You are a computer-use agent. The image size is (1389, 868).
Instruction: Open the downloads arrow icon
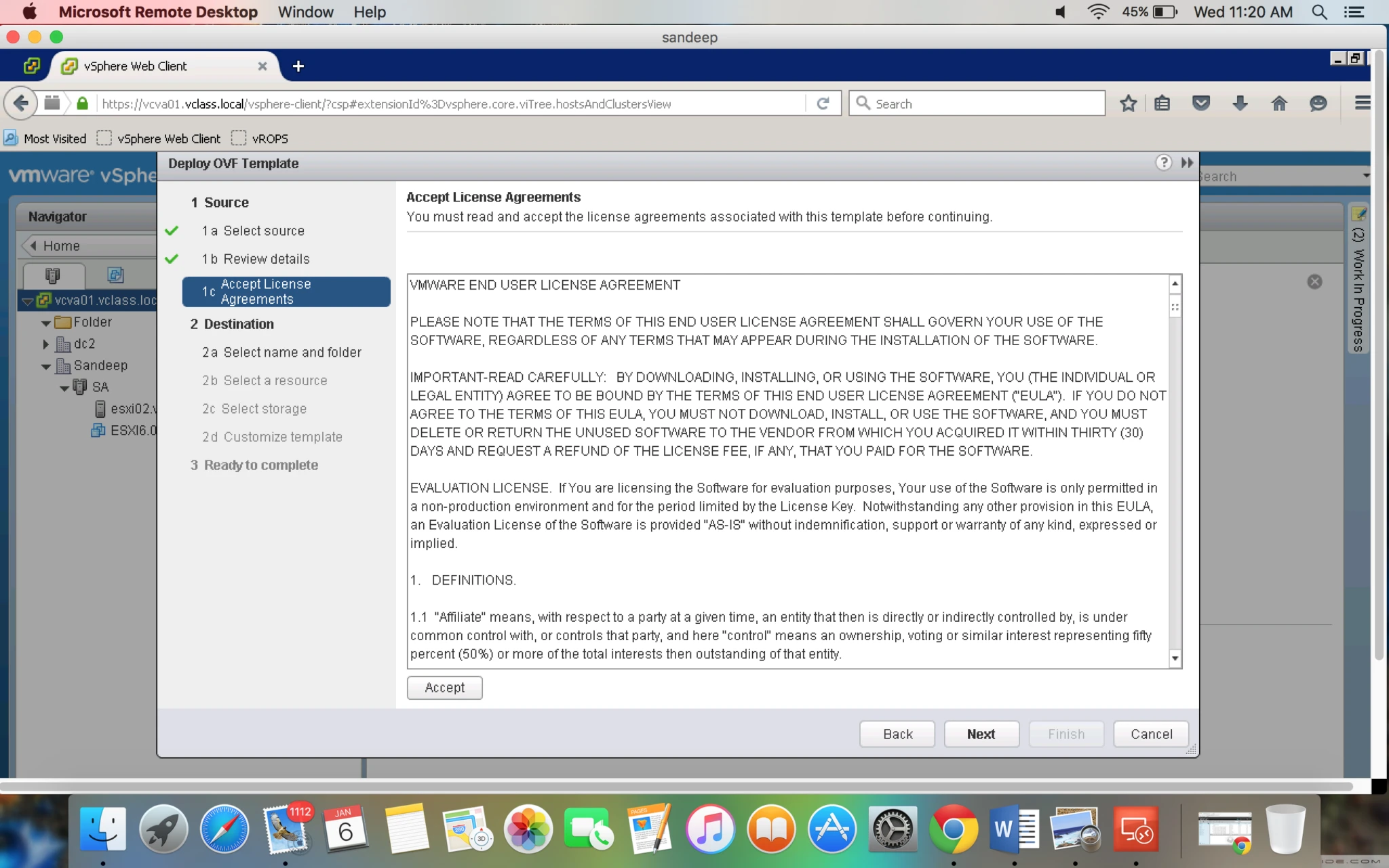click(1240, 103)
